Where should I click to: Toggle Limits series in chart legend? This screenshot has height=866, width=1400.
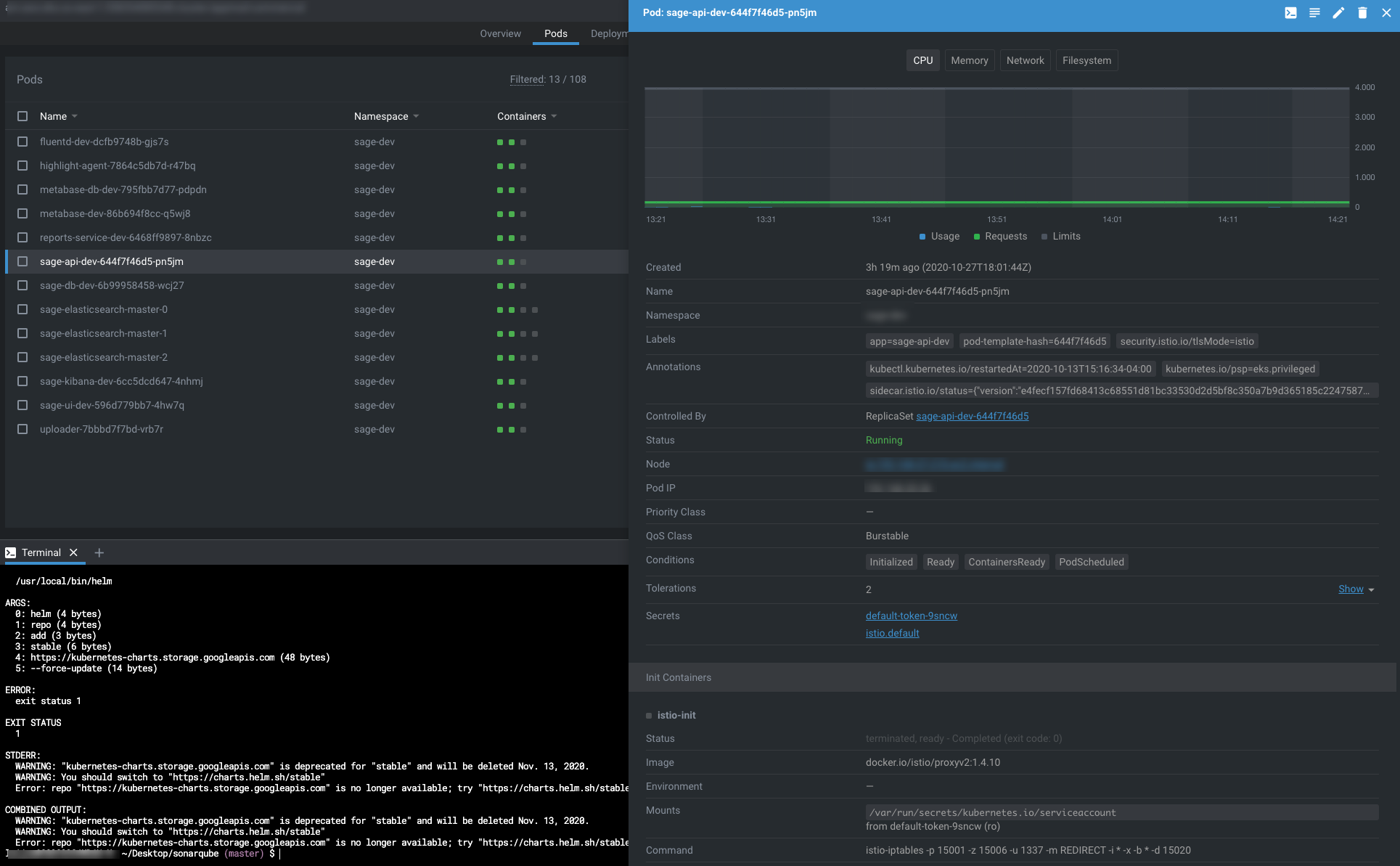[1060, 236]
